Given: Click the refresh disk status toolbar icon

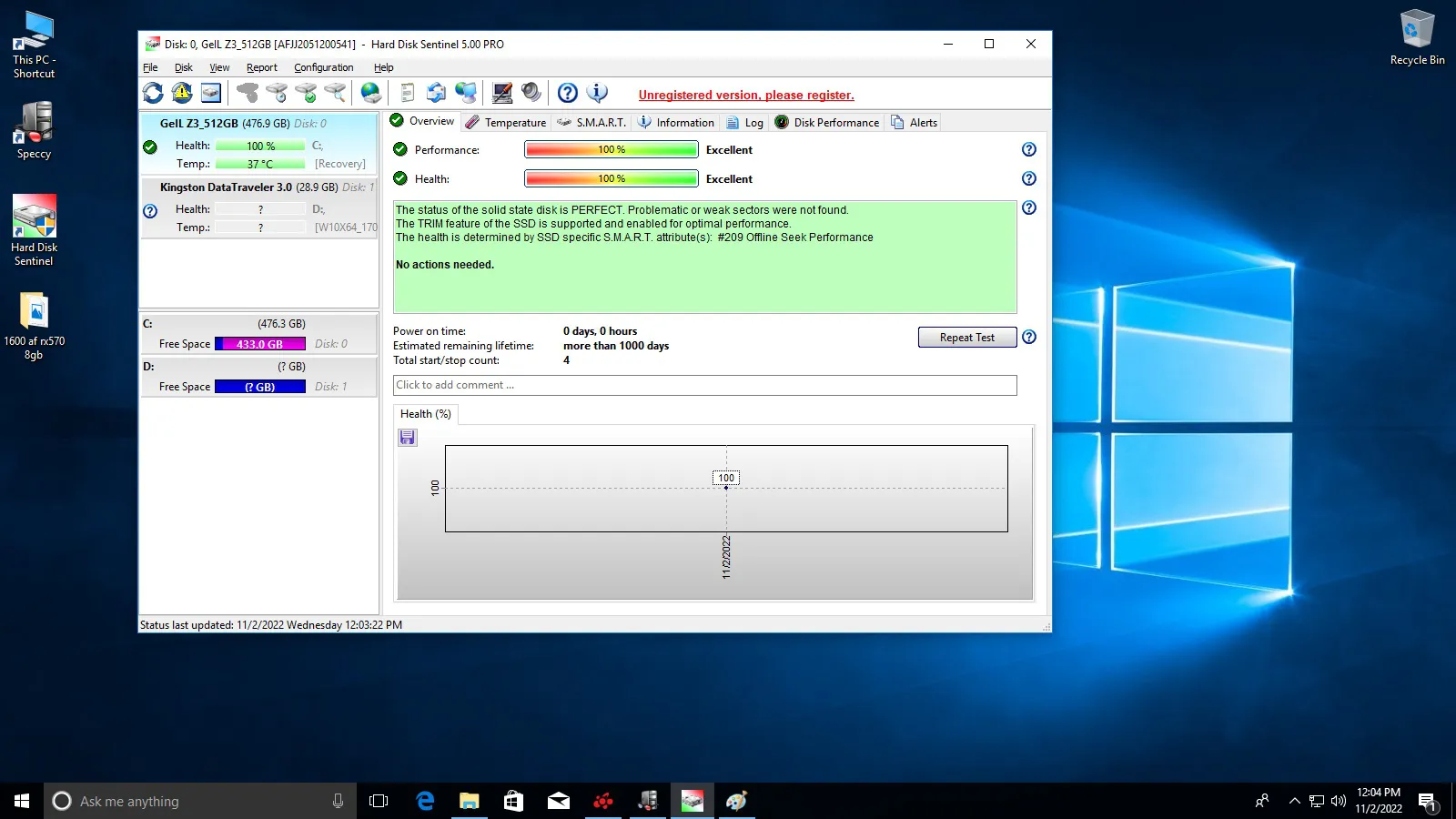Looking at the screenshot, I should tap(153, 93).
